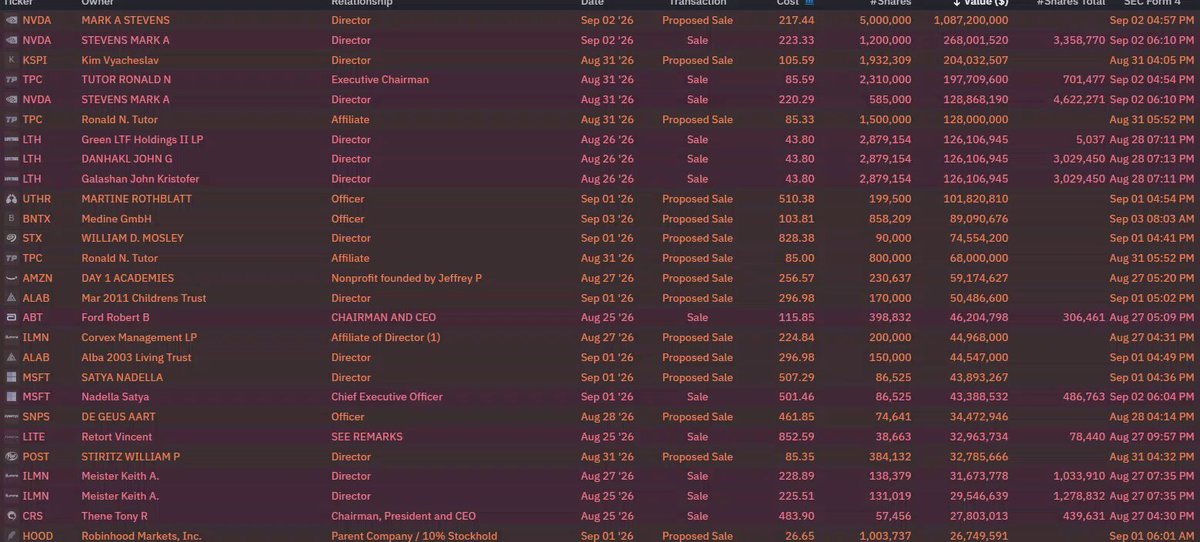Click LTH logo in DANHAKL JOHN G row

11,159
